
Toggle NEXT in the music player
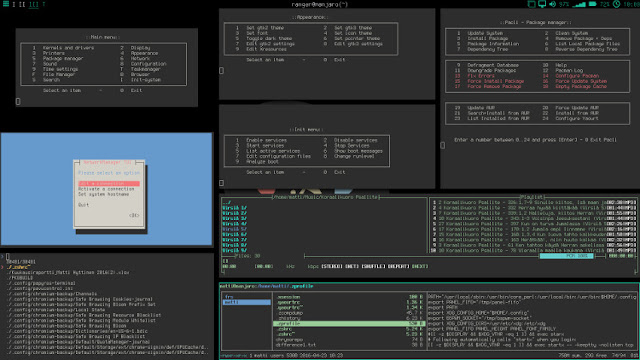tap(420, 266)
